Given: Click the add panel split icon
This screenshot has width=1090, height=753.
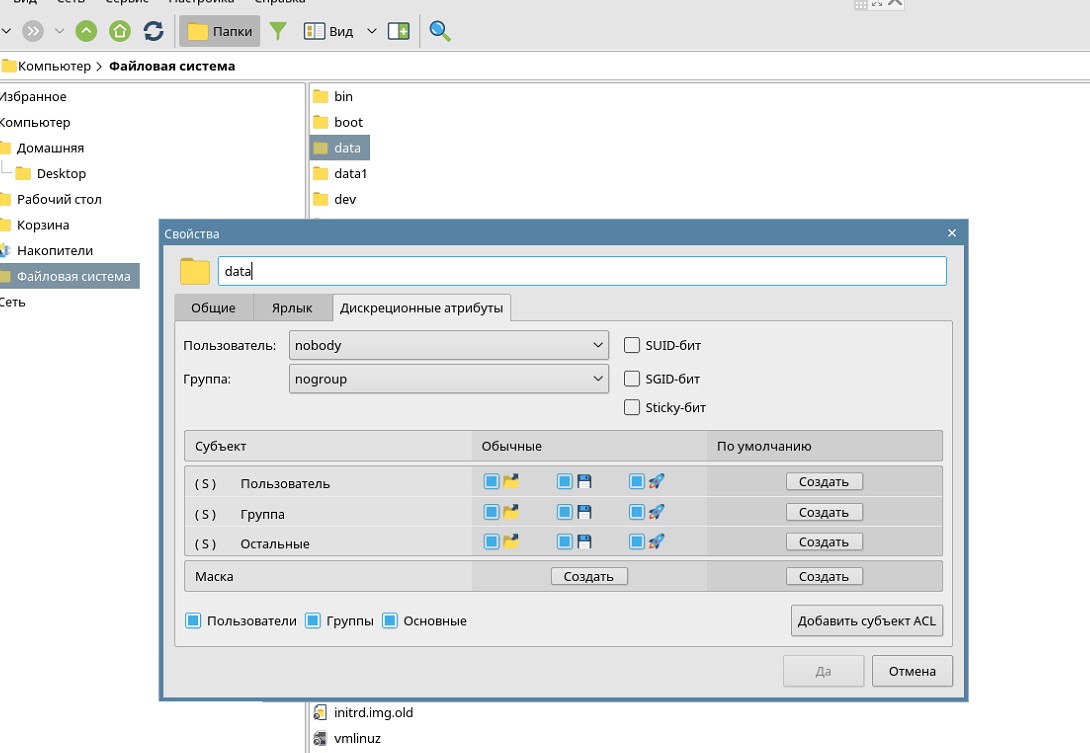Looking at the screenshot, I should (399, 31).
